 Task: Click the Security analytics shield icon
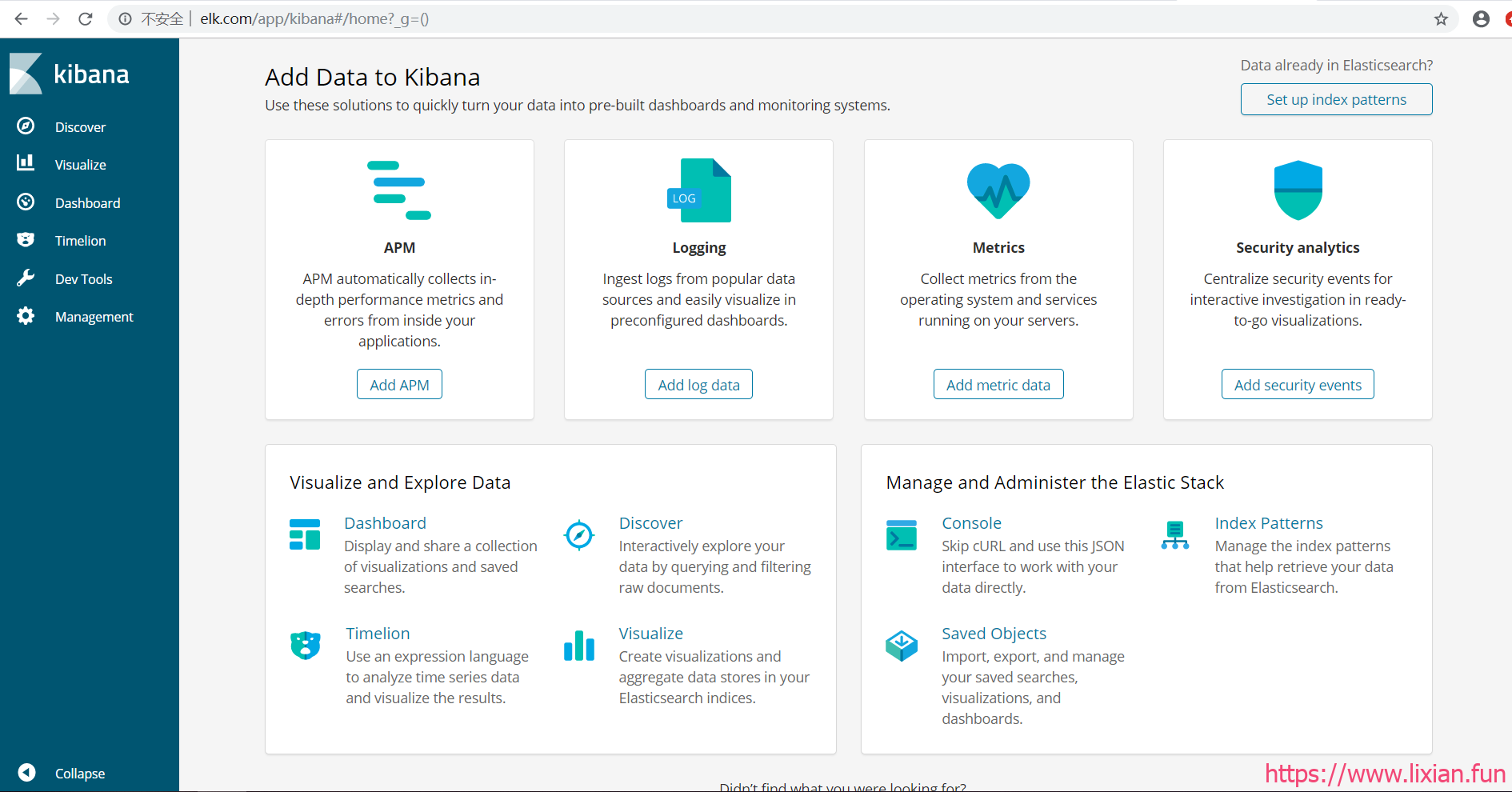tap(1298, 190)
